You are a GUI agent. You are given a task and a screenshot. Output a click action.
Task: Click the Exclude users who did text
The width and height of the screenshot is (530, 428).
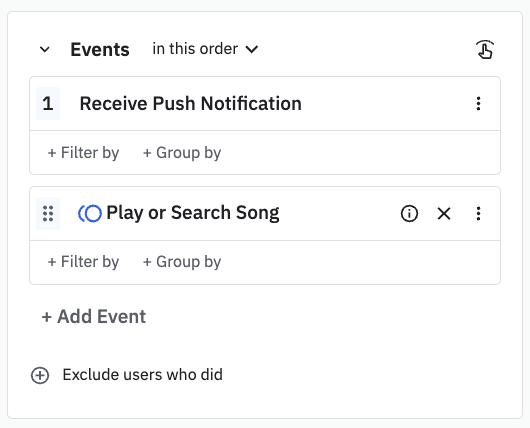tap(143, 375)
